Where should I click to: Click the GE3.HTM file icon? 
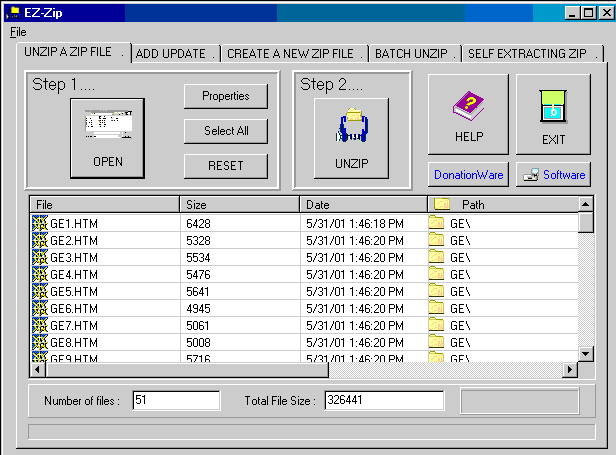(40, 257)
